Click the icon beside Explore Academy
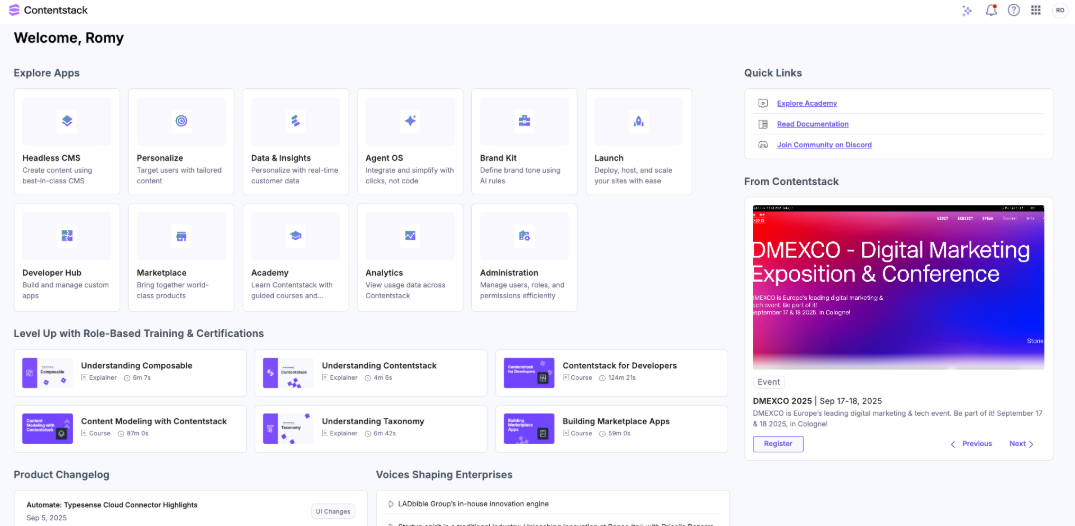 pos(762,104)
